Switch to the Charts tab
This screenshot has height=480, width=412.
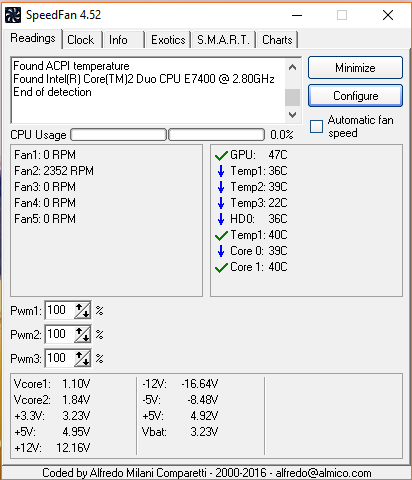point(277,40)
